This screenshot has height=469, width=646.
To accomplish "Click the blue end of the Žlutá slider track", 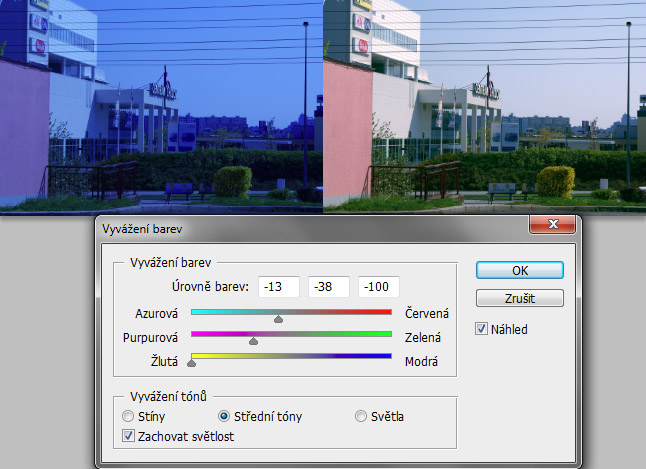I will pyautogui.click(x=387, y=356).
